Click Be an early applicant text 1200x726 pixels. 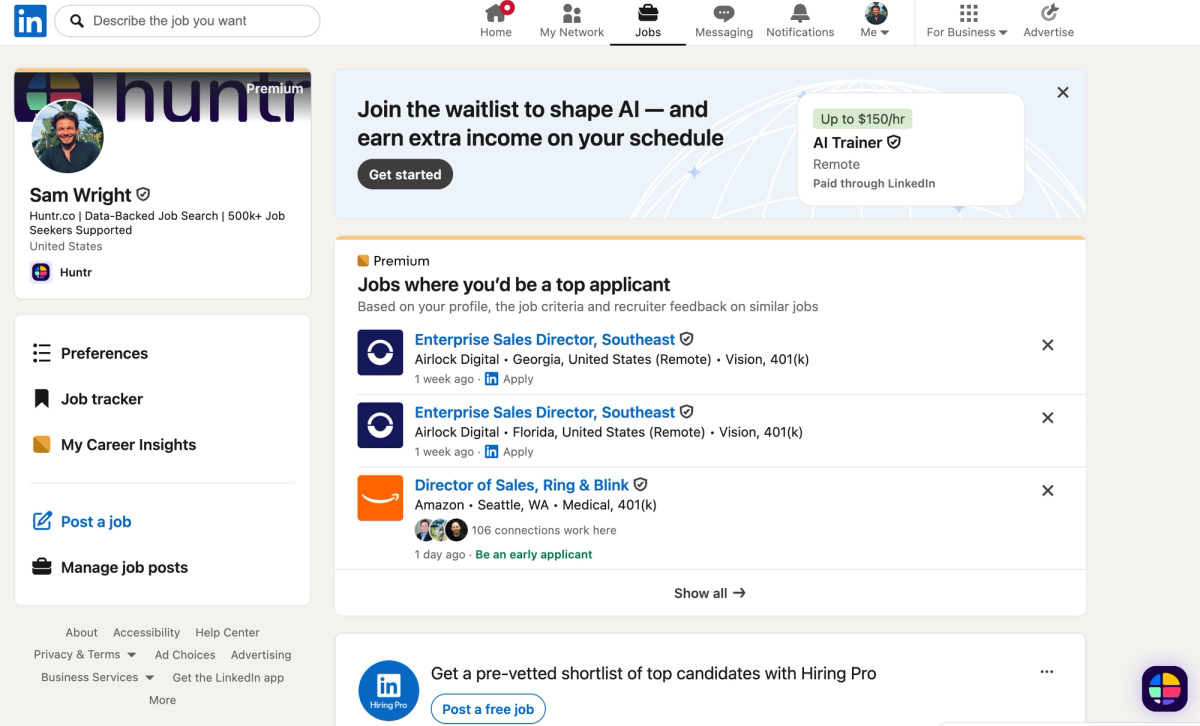[534, 554]
